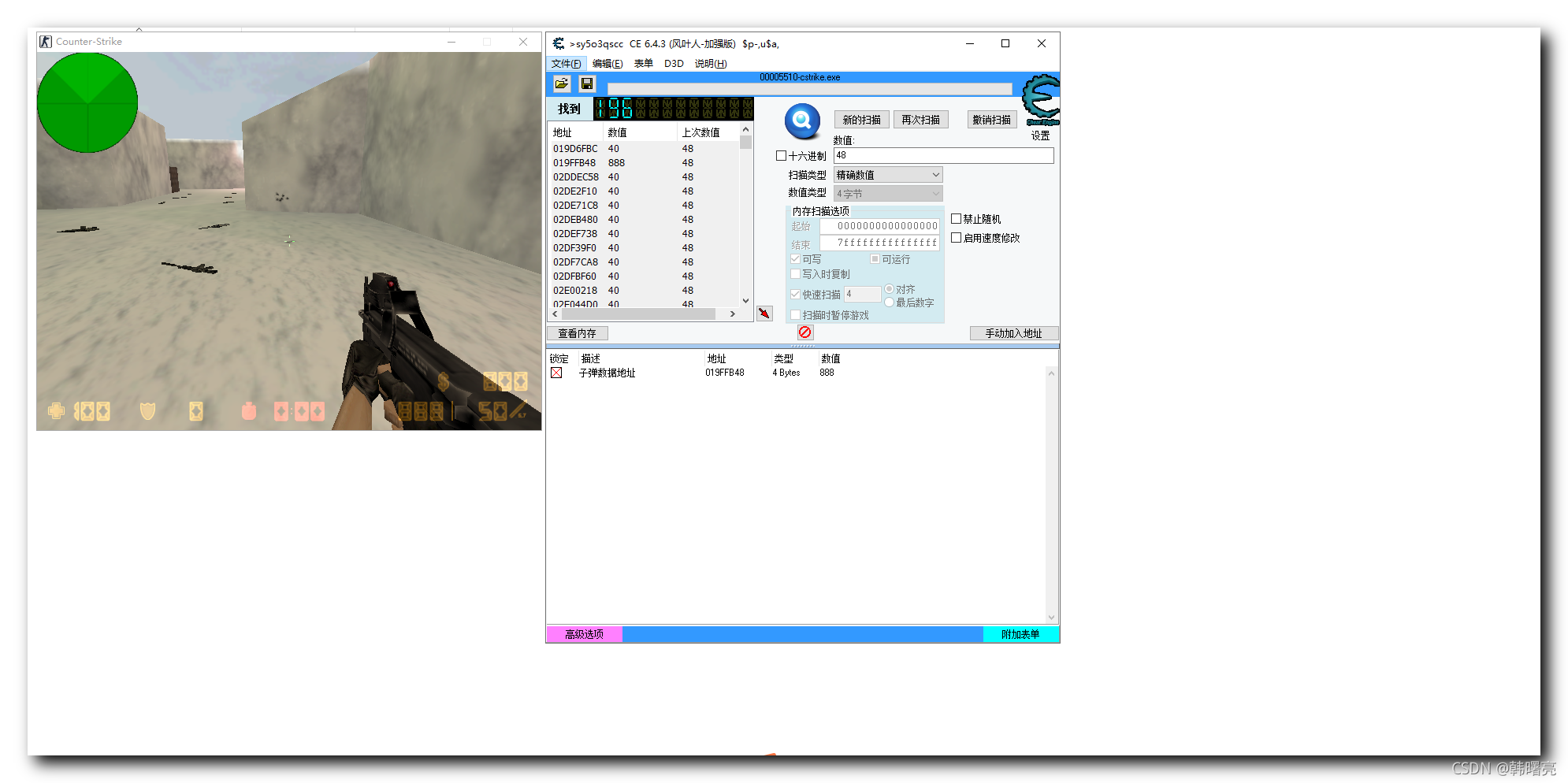Screen dimensions: 1568x783
Task: Click the 结束 end address field
Action: pyautogui.click(x=879, y=243)
